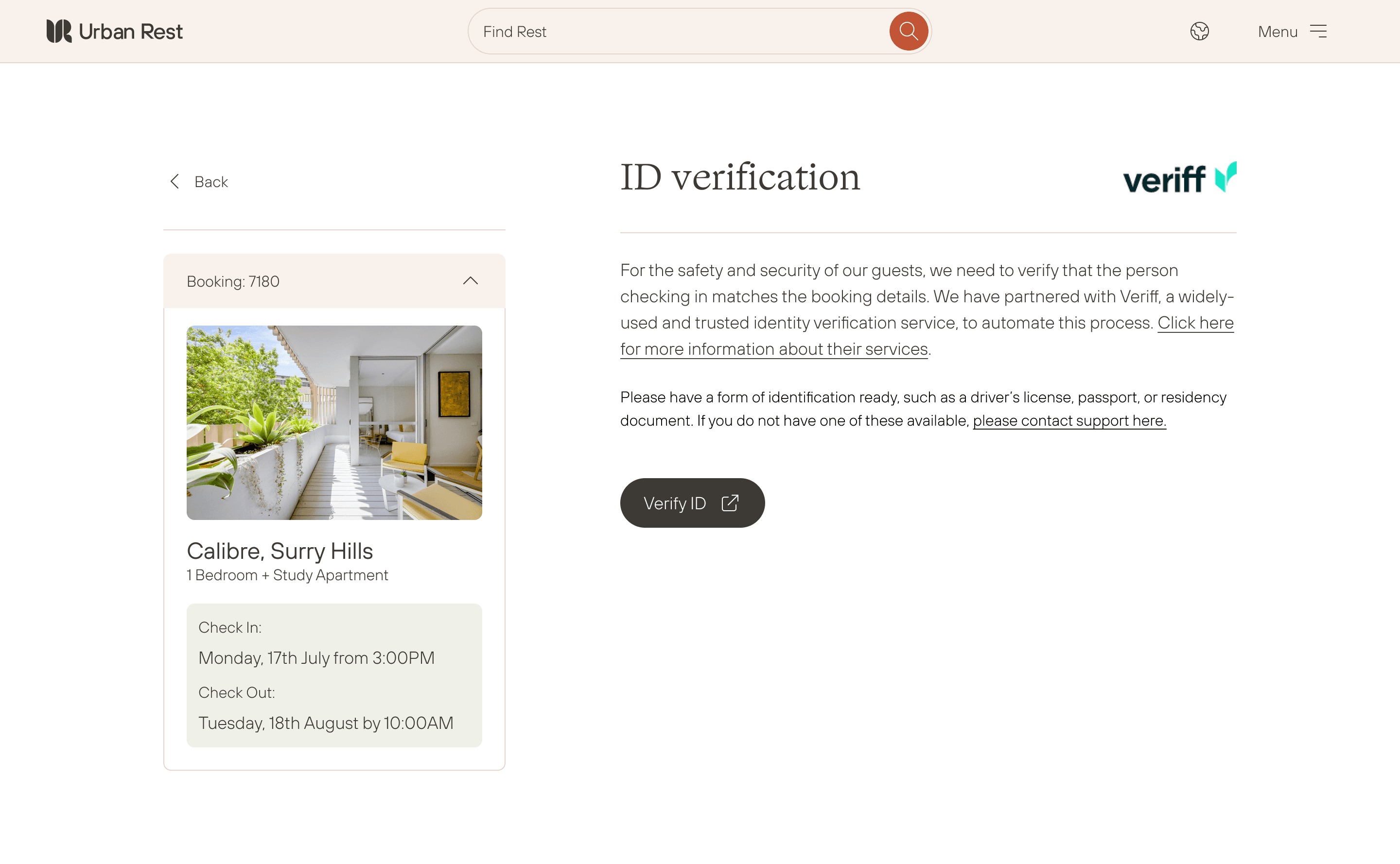Screen dimensions: 1400x864
Task: Click the Calibre, Surry Hills apartment photo
Action: [334, 422]
